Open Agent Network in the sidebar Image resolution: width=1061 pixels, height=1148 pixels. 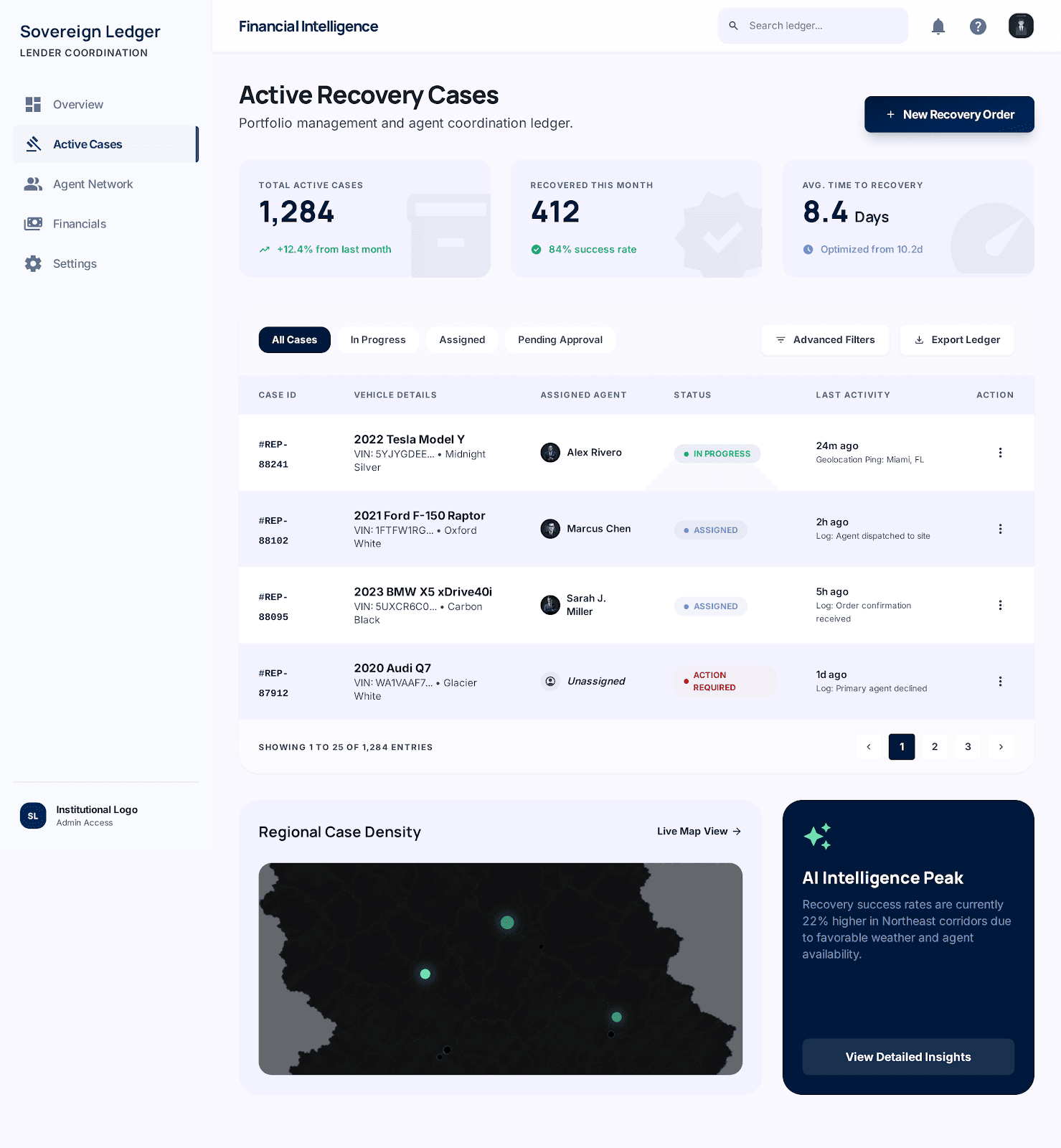(105, 184)
